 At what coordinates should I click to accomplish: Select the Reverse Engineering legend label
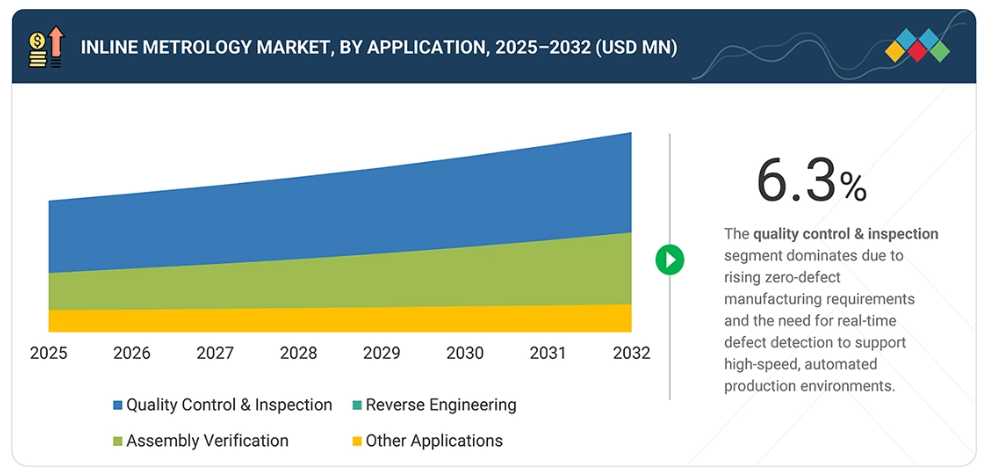click(441, 405)
